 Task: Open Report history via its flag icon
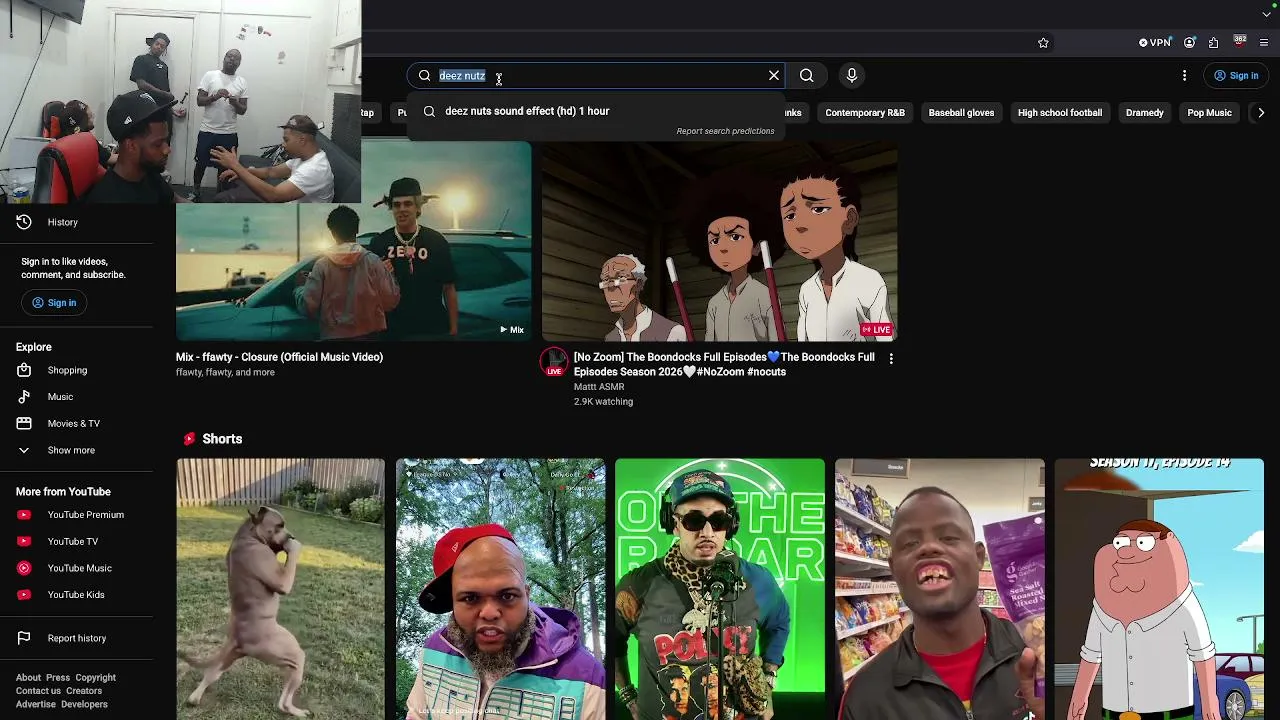tap(24, 638)
